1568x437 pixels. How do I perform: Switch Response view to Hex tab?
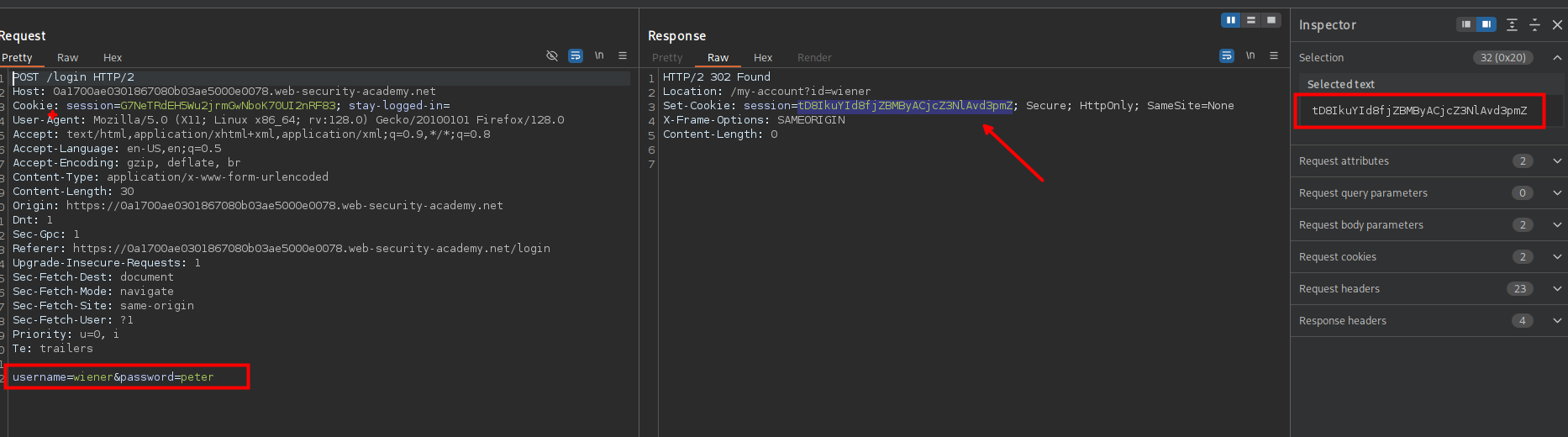[763, 58]
